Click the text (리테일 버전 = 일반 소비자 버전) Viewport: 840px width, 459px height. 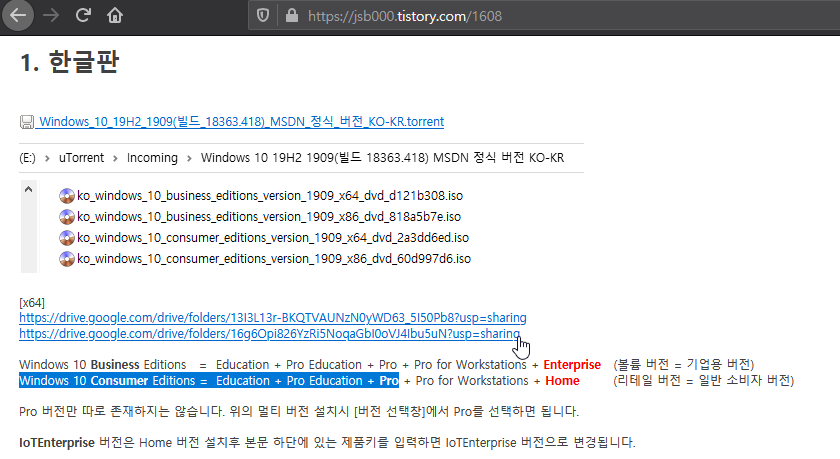click(703, 381)
